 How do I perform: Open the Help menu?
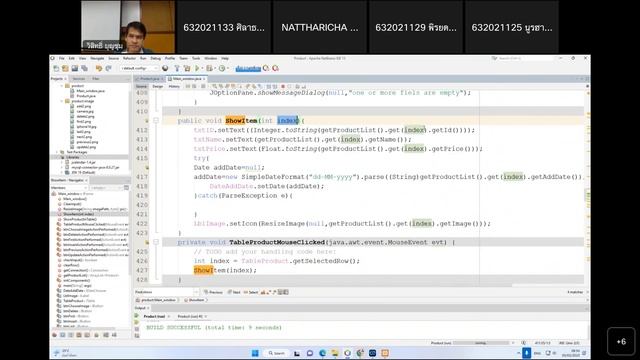pos(225,58)
